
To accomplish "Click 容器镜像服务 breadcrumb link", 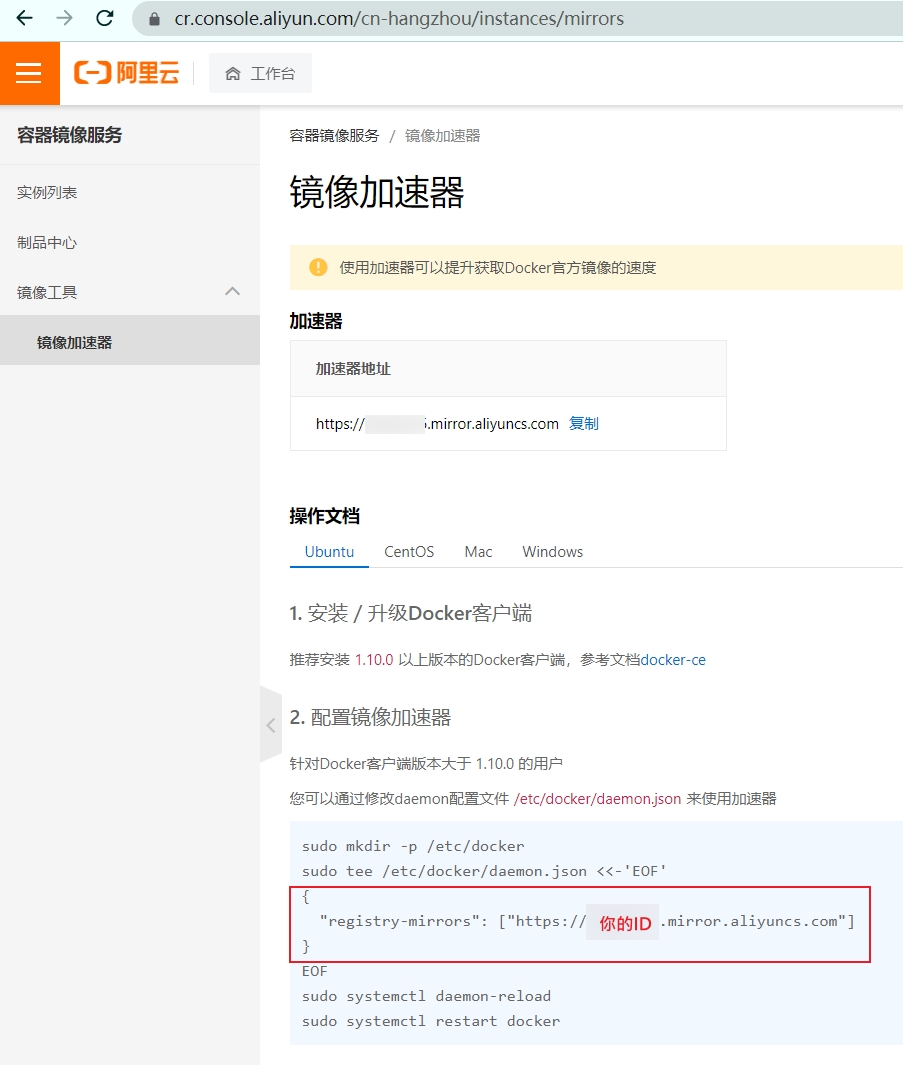I will [x=334, y=135].
